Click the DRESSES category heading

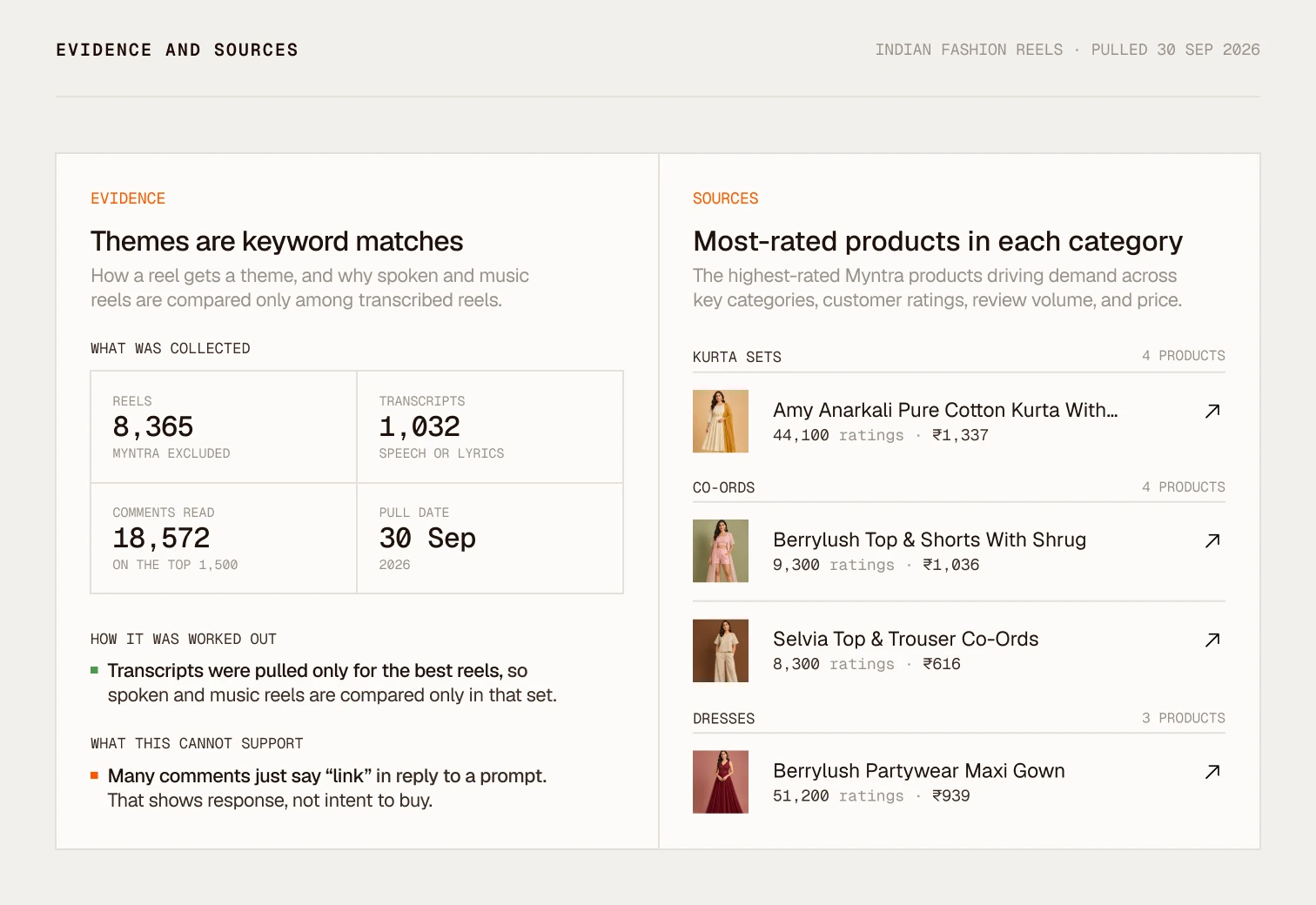point(724,719)
